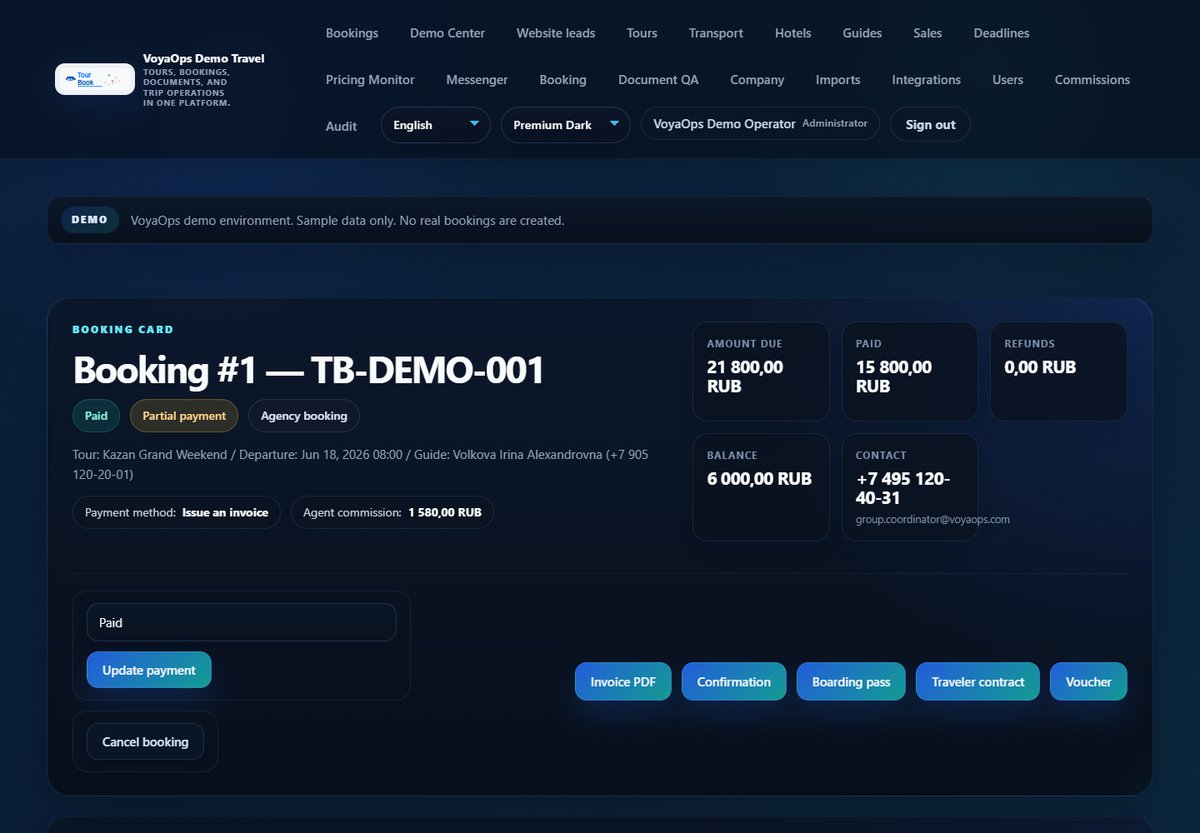Viewport: 1200px width, 833px height.
Task: View the Deadlines page
Action: (1001, 33)
